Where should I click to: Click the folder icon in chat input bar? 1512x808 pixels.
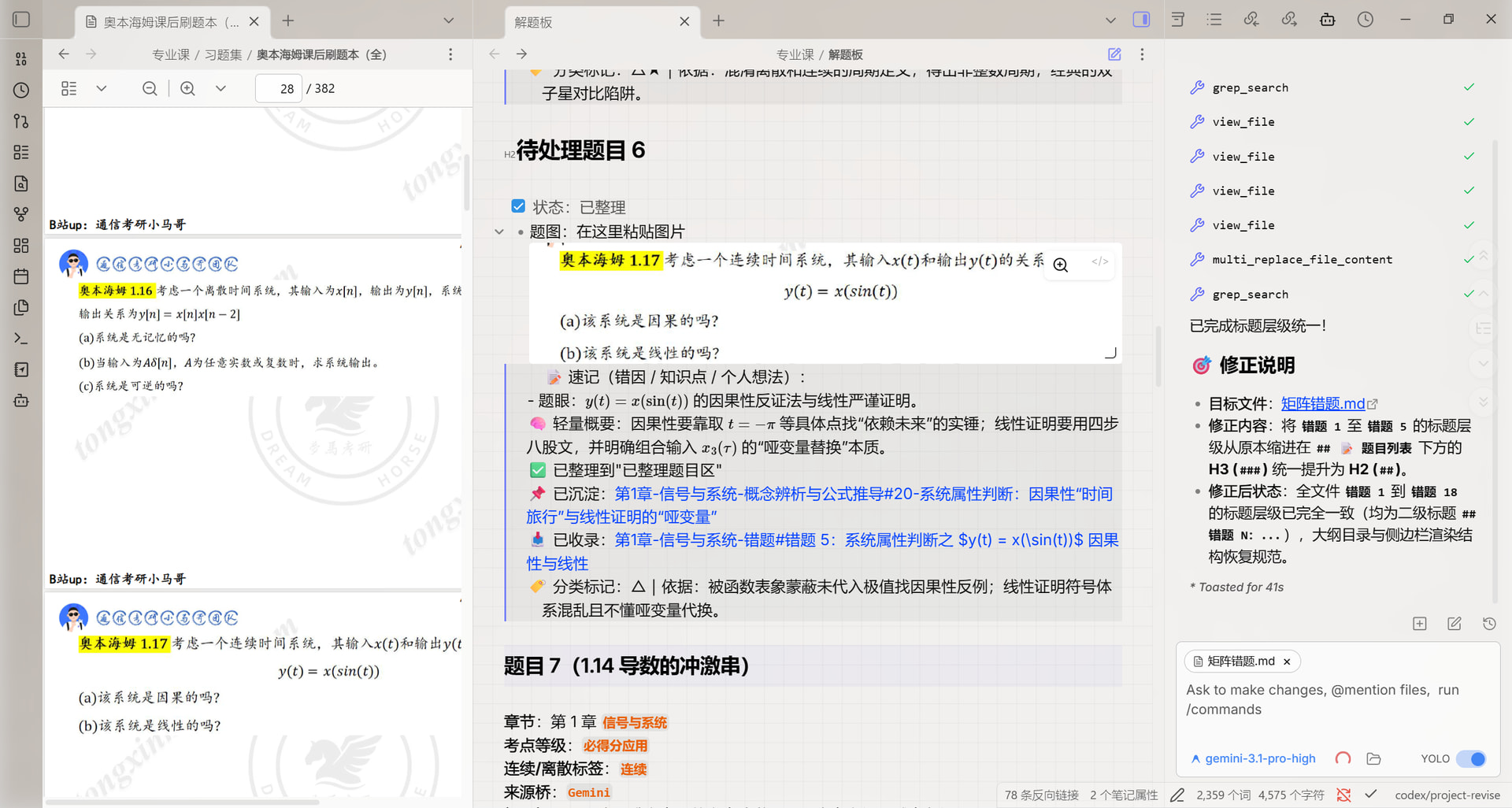(1373, 758)
